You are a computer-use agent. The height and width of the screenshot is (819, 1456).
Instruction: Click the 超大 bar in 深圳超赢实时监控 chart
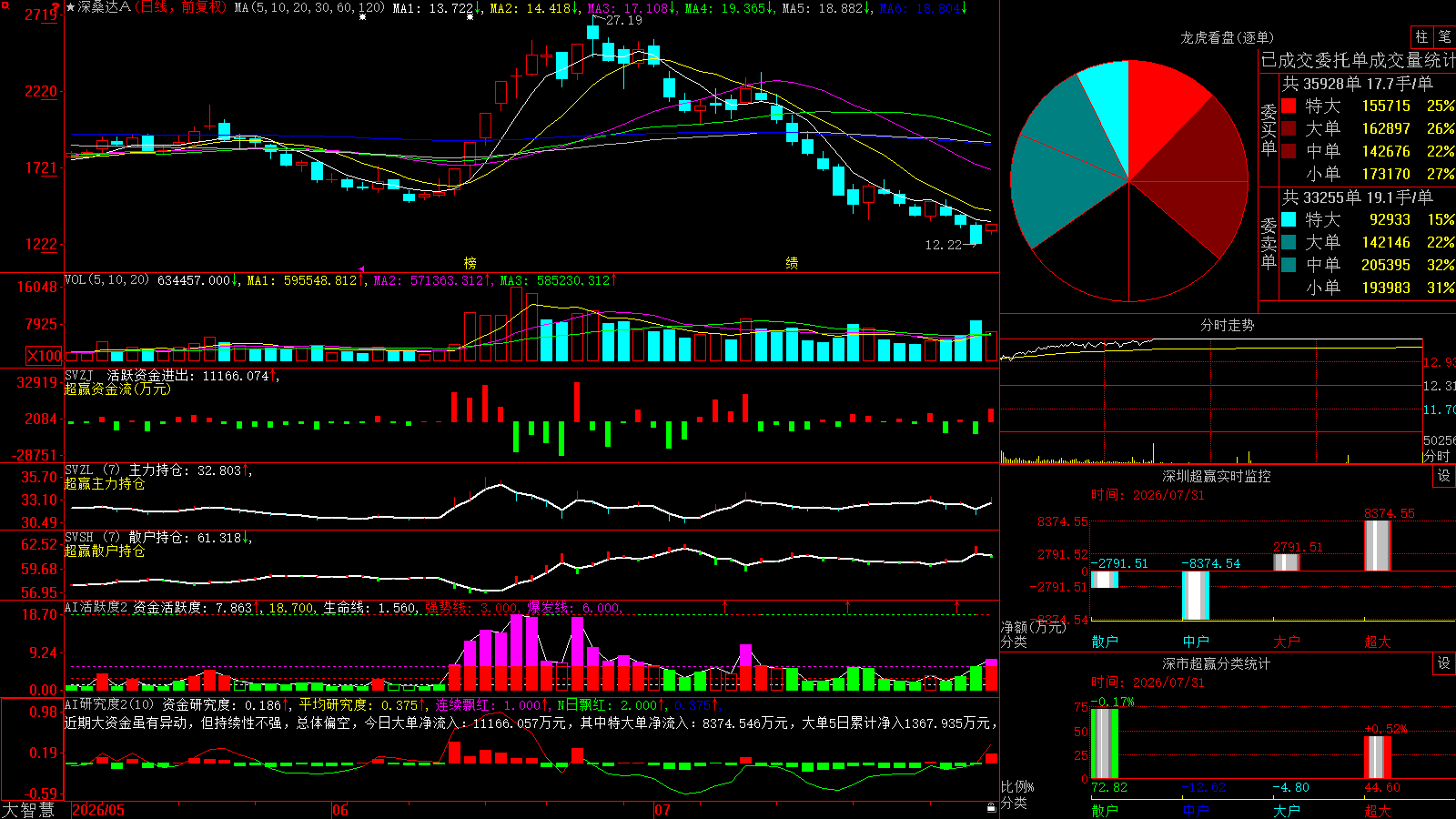[x=1378, y=546]
